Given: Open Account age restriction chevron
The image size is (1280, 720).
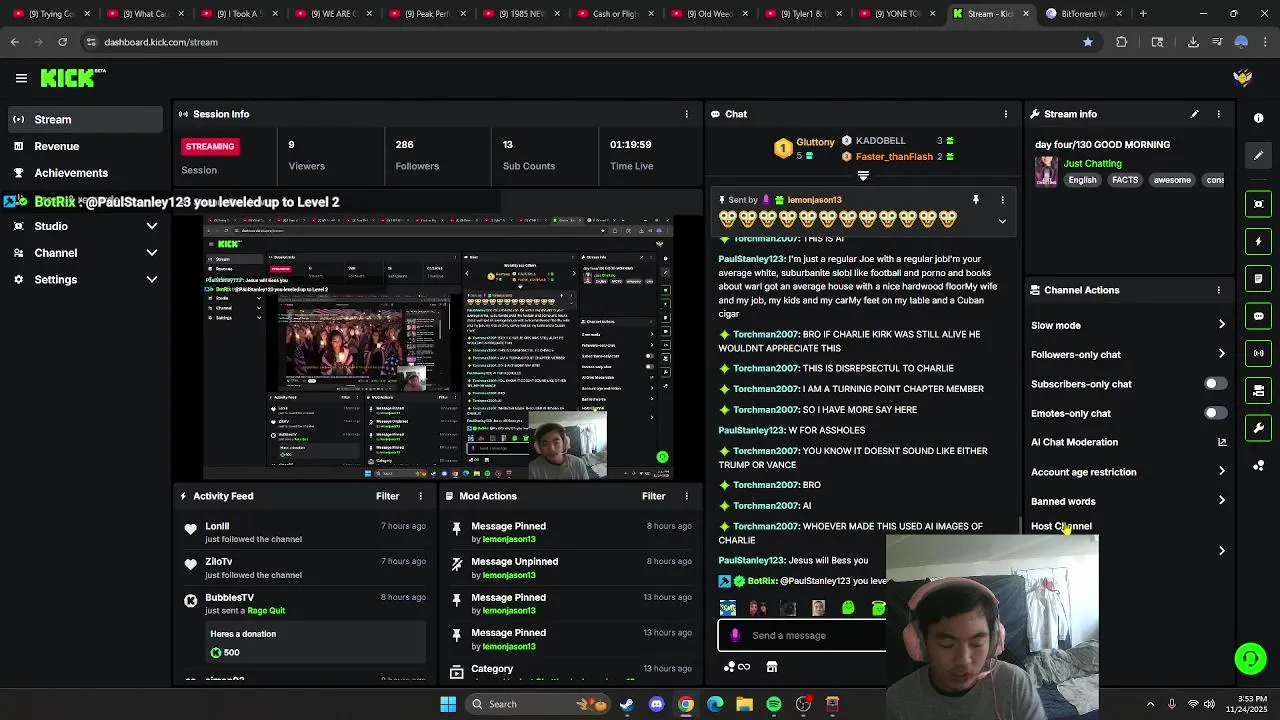Looking at the screenshot, I should pos(1221,472).
